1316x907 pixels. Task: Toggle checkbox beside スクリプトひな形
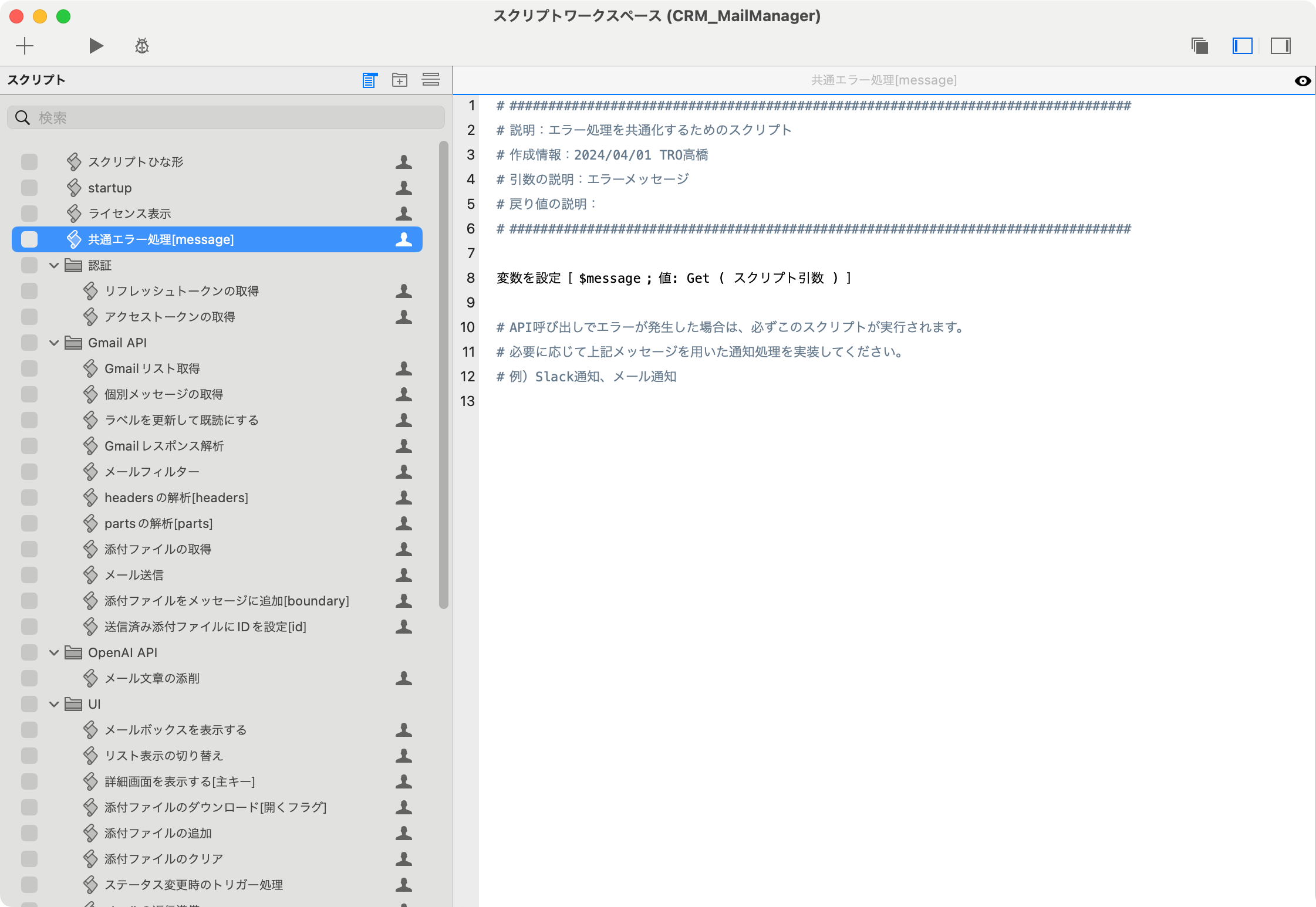coord(28,161)
